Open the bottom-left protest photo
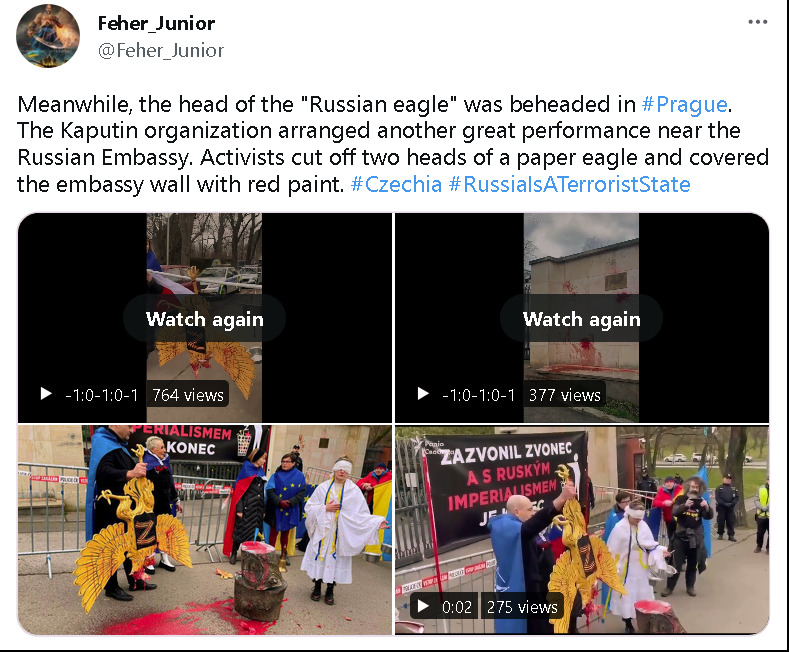 click(x=205, y=530)
